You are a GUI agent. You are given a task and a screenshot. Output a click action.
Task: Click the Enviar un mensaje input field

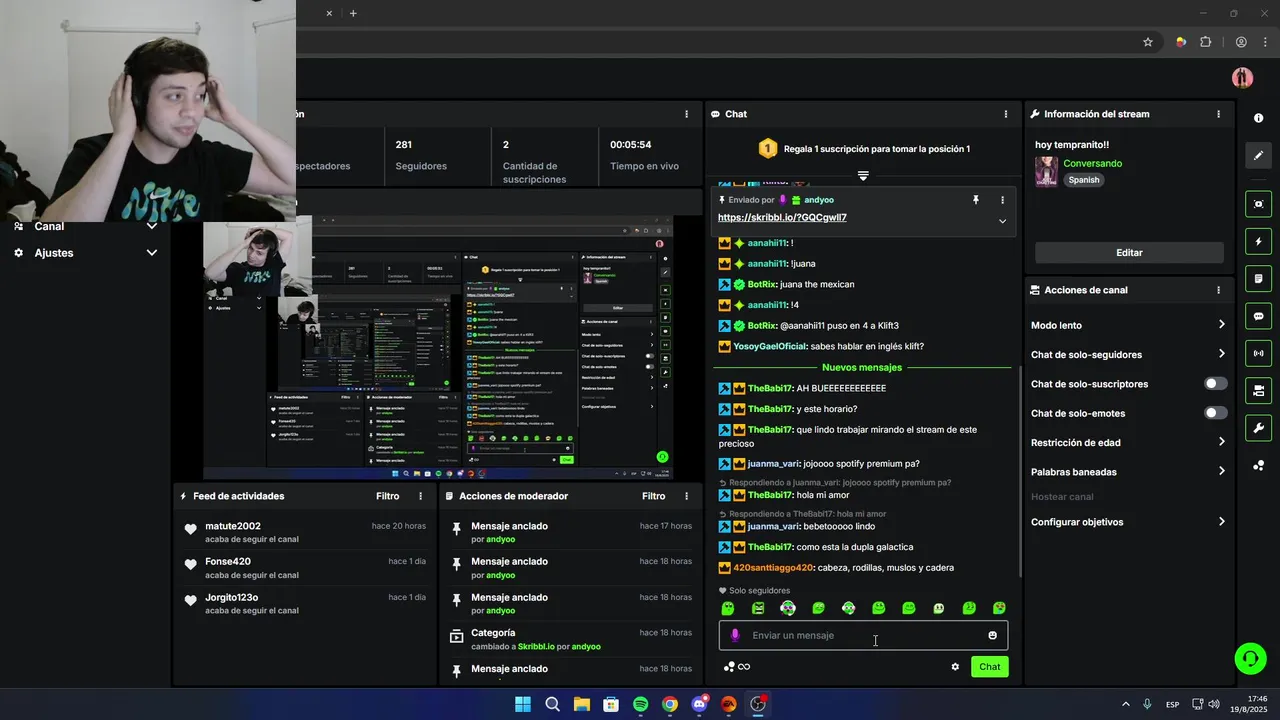coord(863,635)
